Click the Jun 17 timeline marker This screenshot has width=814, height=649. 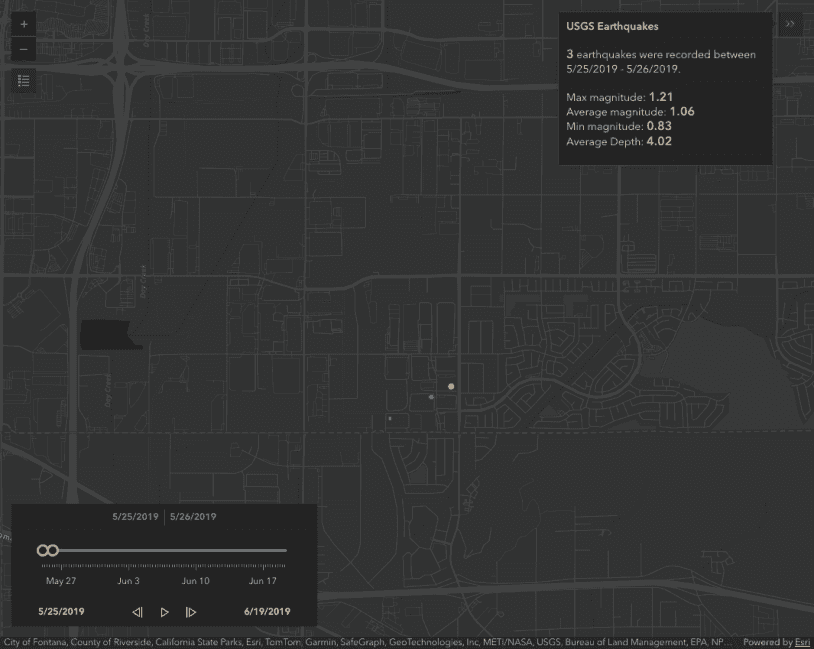click(x=262, y=581)
